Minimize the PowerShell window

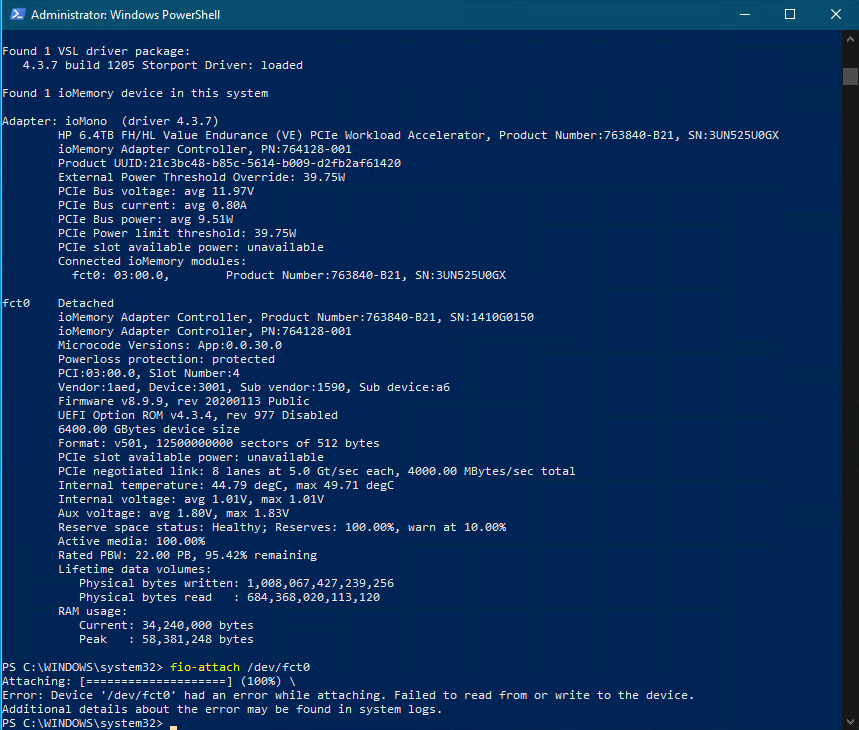743,15
